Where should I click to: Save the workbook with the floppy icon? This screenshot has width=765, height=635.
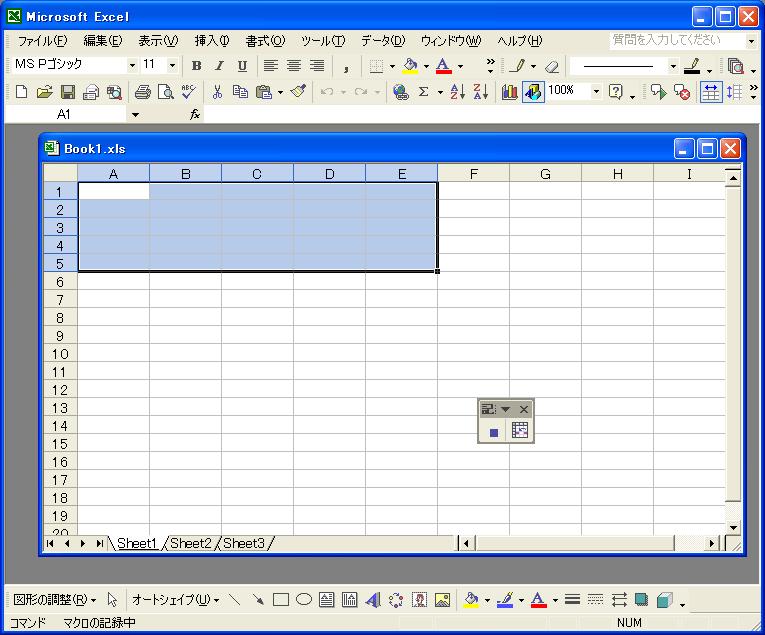(68, 92)
